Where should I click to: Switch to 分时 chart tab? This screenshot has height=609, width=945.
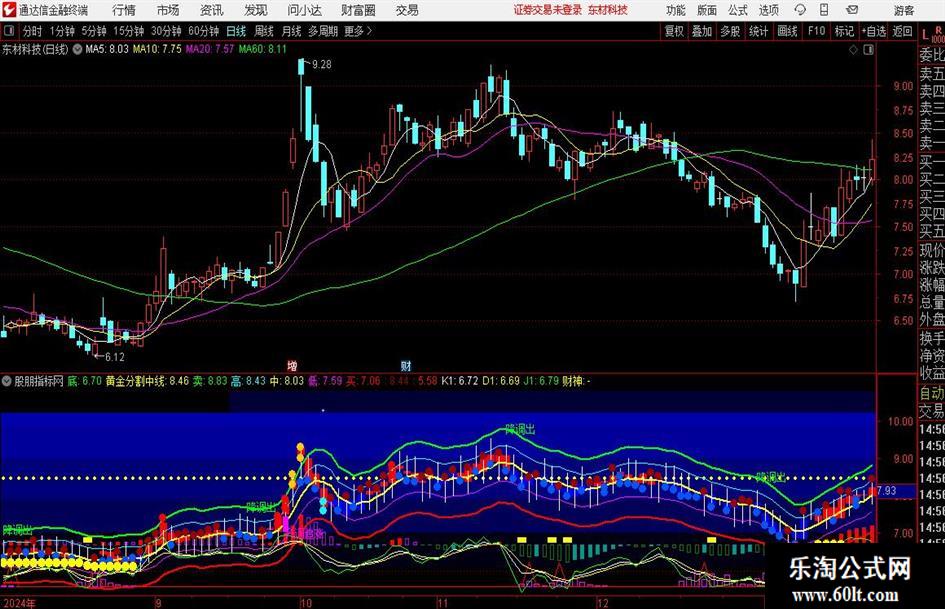(32, 31)
